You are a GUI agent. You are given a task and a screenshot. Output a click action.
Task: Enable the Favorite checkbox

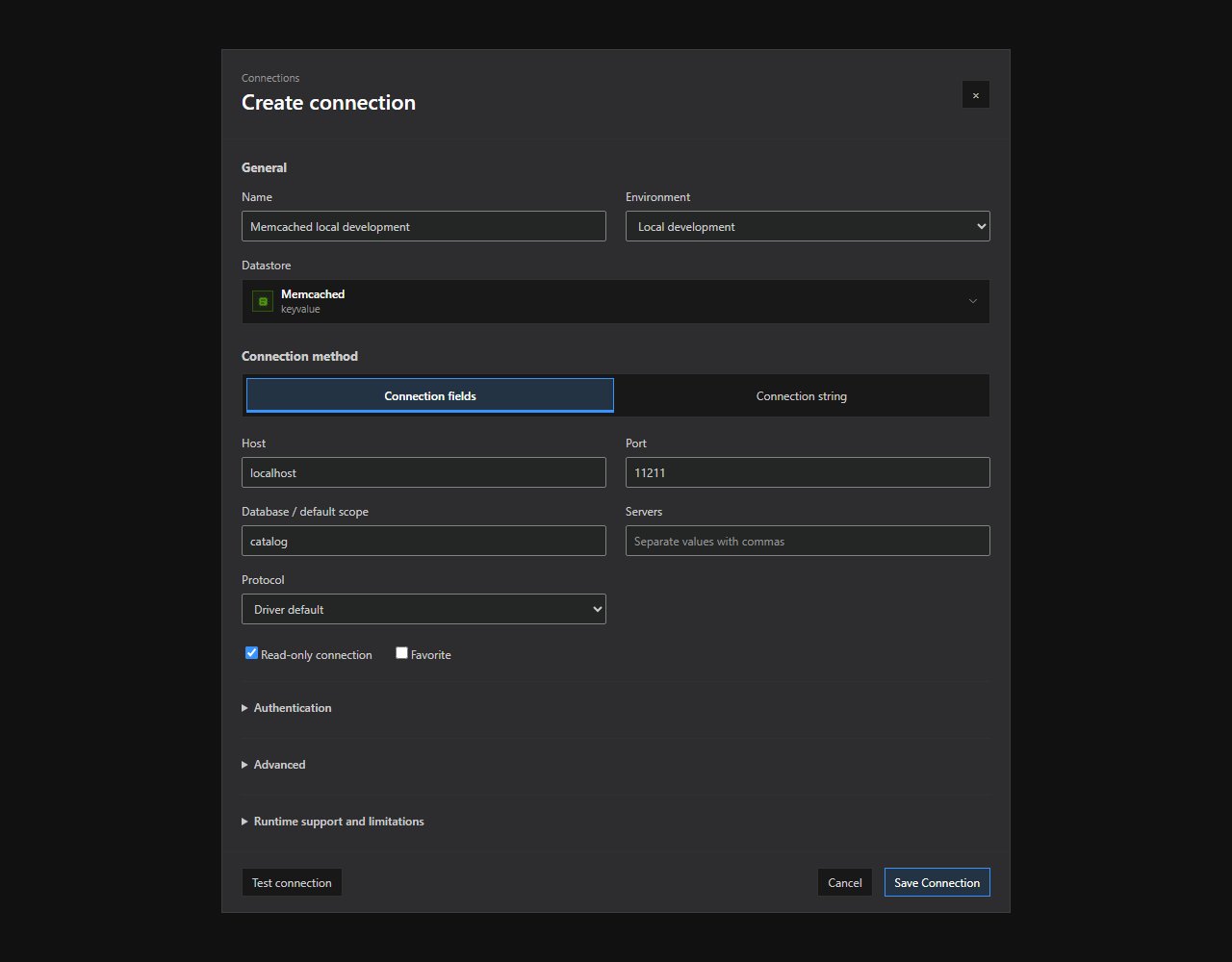click(402, 653)
